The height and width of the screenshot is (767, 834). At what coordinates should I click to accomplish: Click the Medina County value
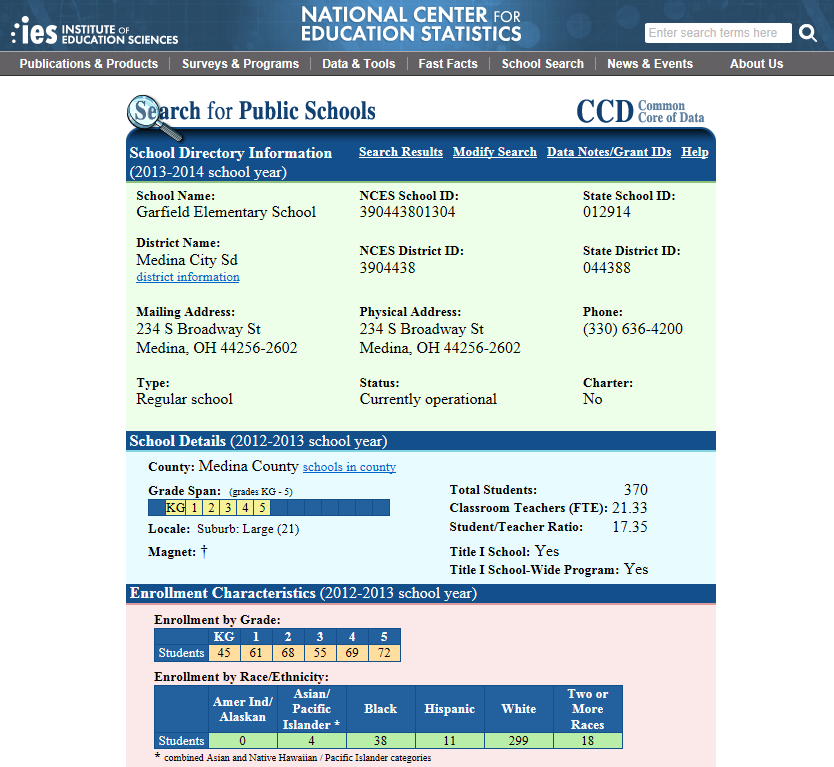click(248, 466)
